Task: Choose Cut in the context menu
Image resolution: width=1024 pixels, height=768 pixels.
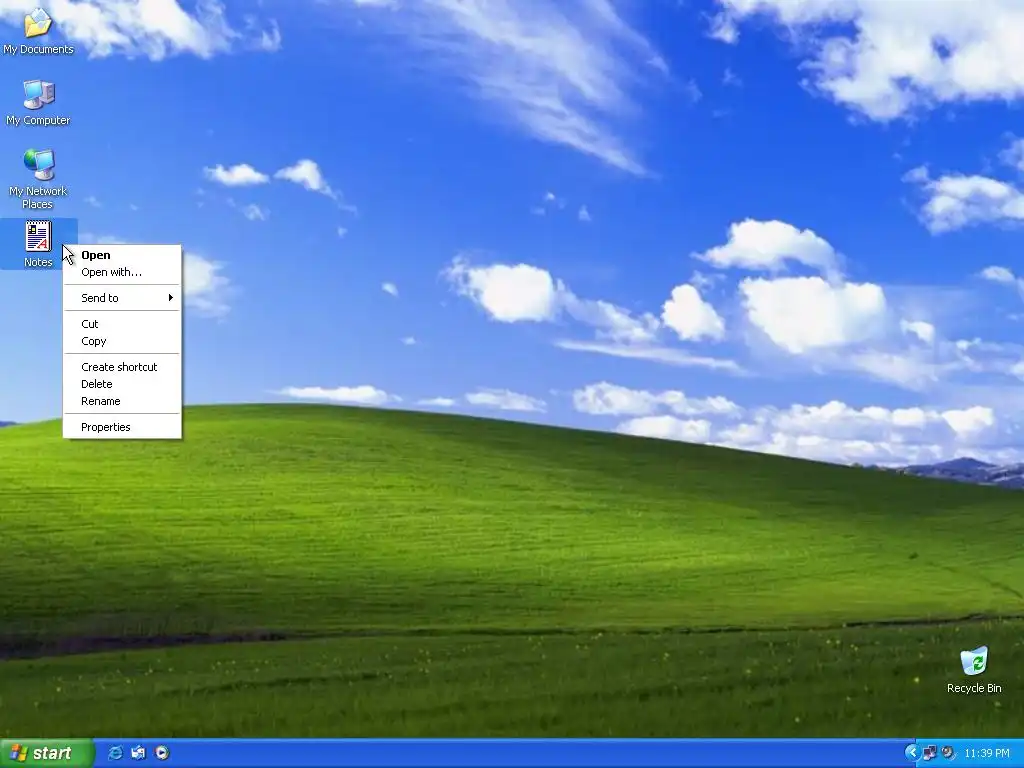Action: tap(122, 324)
